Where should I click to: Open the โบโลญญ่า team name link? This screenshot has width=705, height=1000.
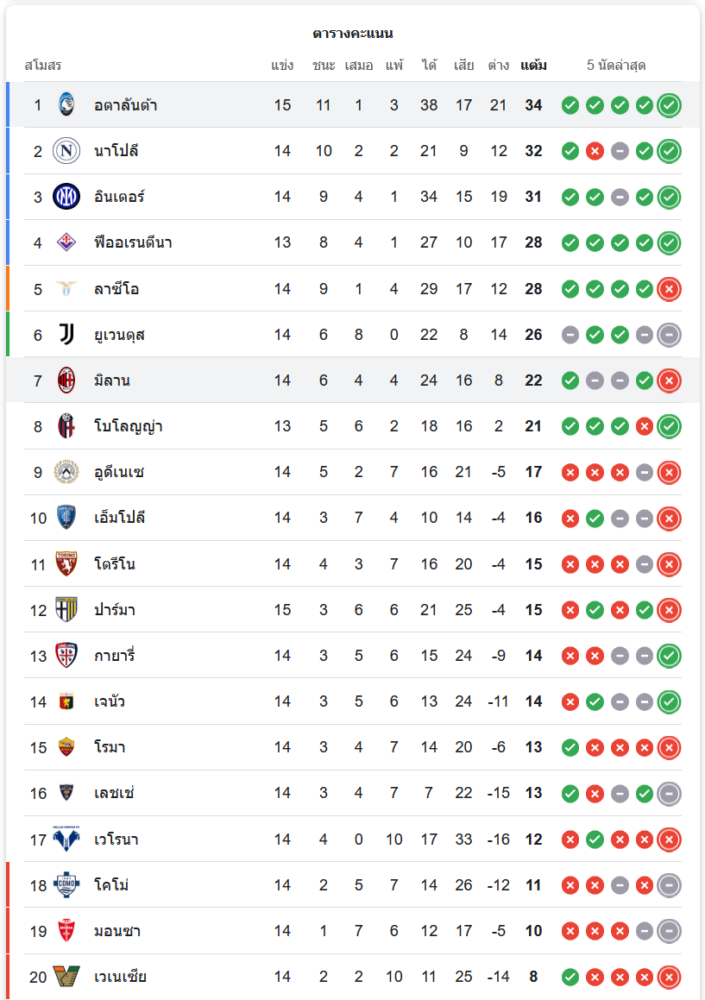pyautogui.click(x=129, y=427)
